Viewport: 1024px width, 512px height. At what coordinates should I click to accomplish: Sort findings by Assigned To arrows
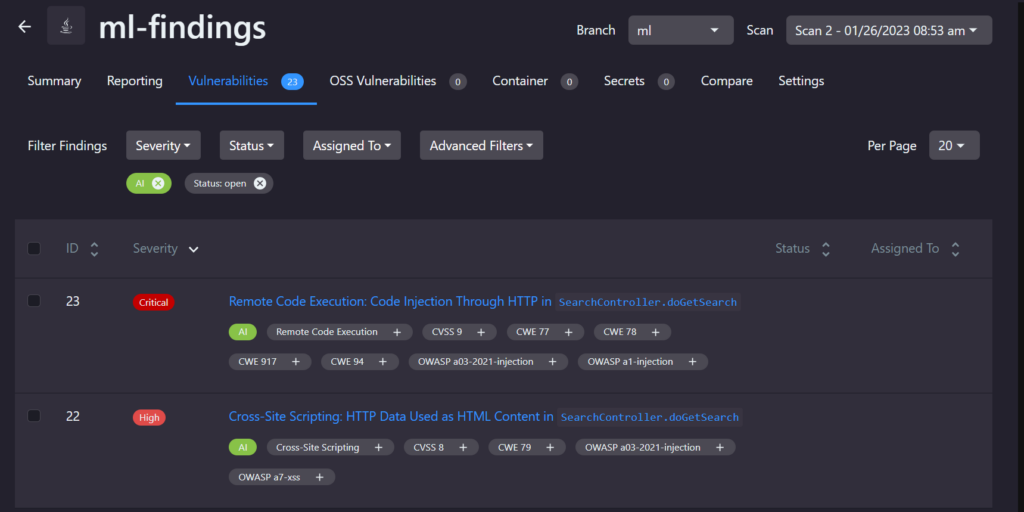pyautogui.click(x=955, y=249)
